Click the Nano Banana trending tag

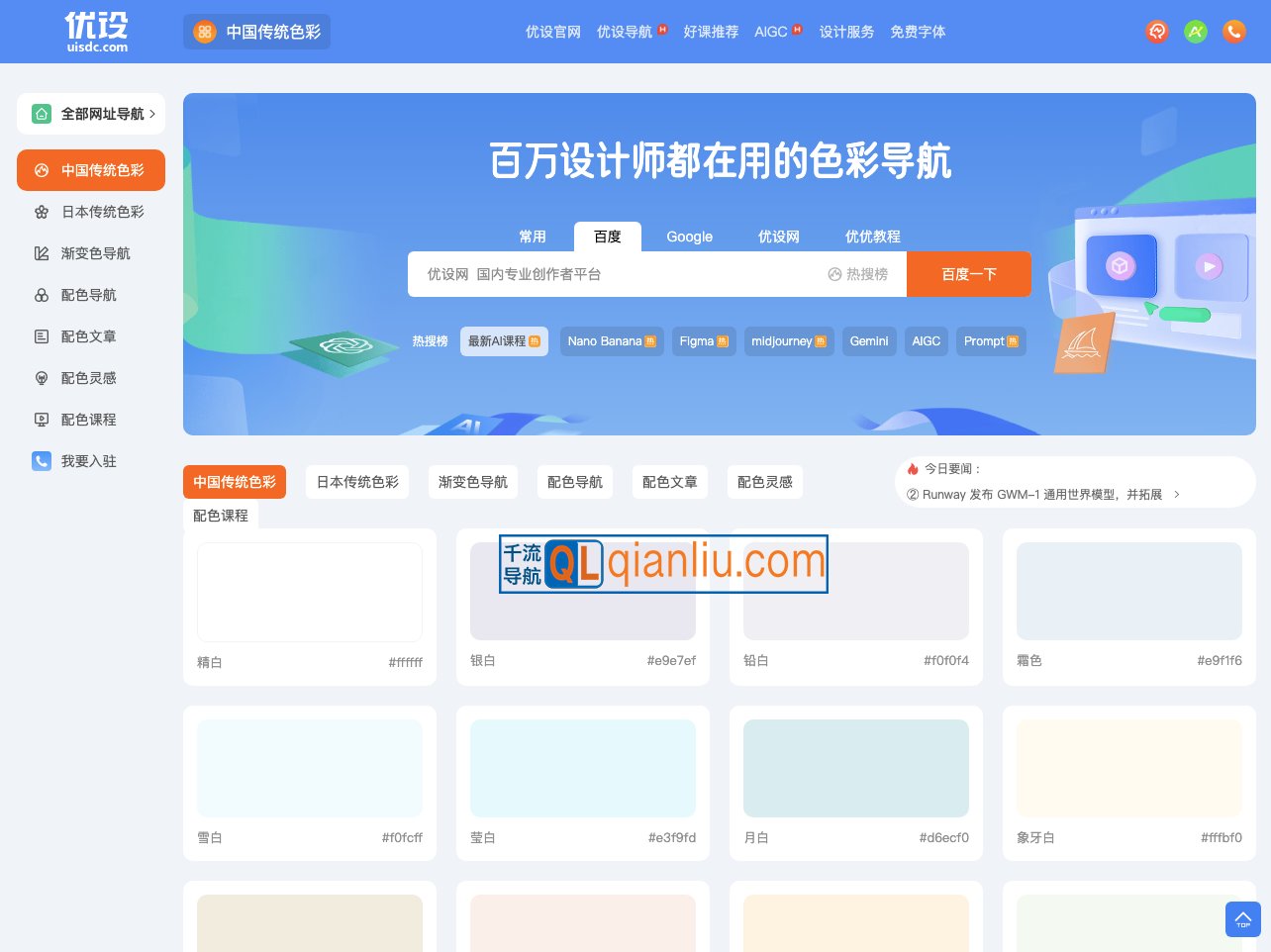pos(612,340)
